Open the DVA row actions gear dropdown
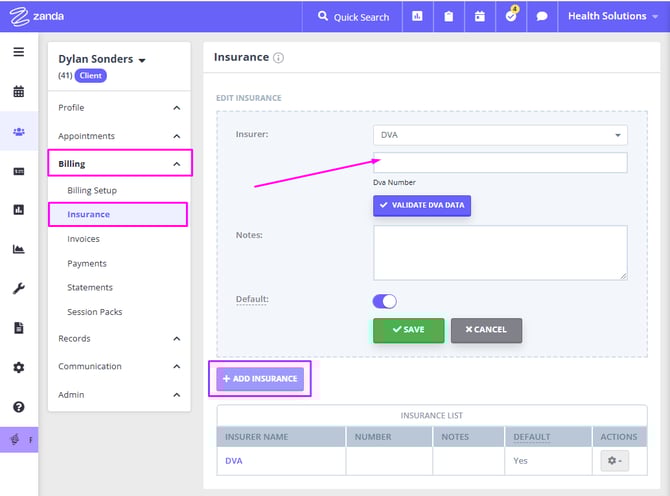670x496 pixels. pos(615,461)
